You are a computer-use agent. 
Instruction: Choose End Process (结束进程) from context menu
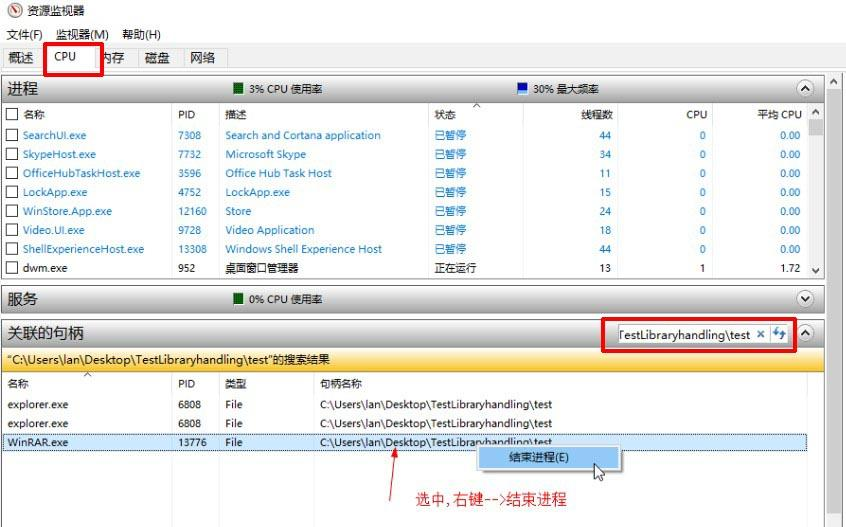coord(539,458)
